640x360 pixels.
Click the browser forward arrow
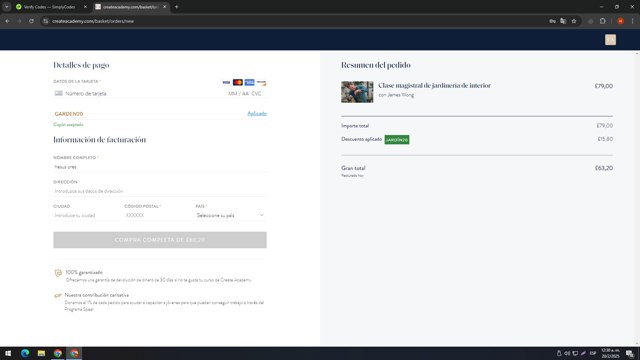click(19, 21)
